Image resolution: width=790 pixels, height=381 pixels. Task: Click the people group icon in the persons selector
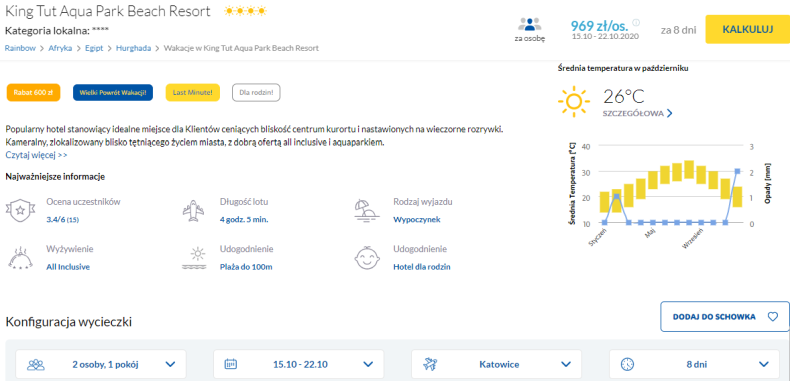[36, 364]
